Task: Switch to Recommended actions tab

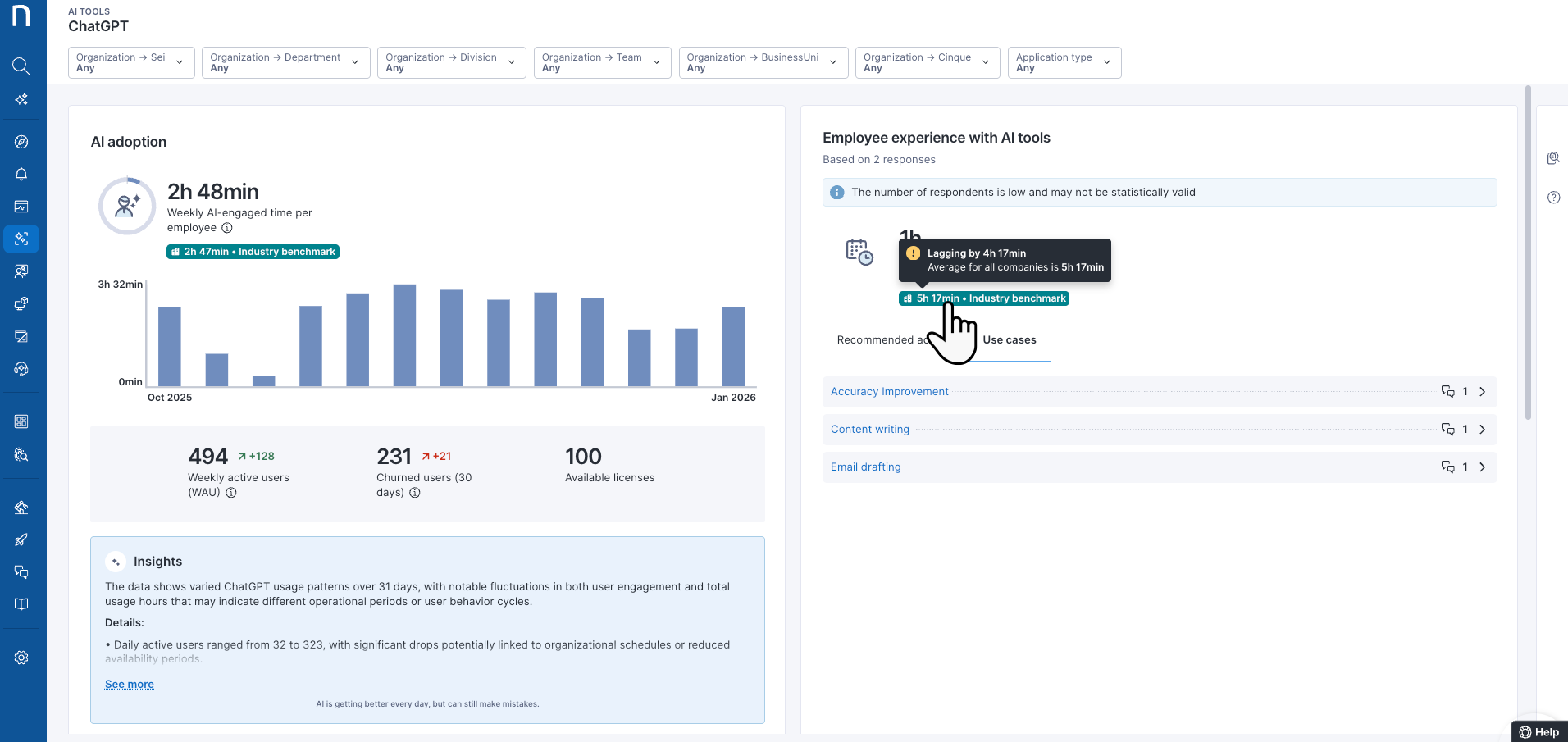Action: pos(877,340)
